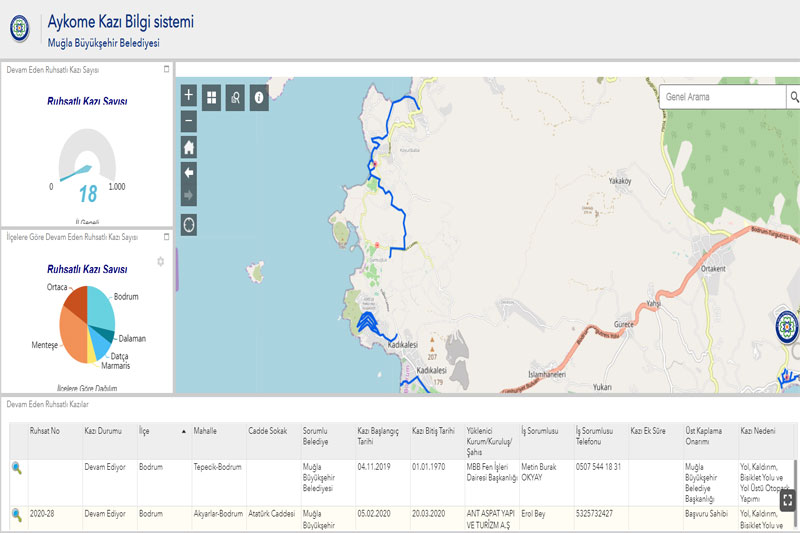Screen dimensions: 800x533
Task: Open the map query search tool icon
Action: coord(235,97)
